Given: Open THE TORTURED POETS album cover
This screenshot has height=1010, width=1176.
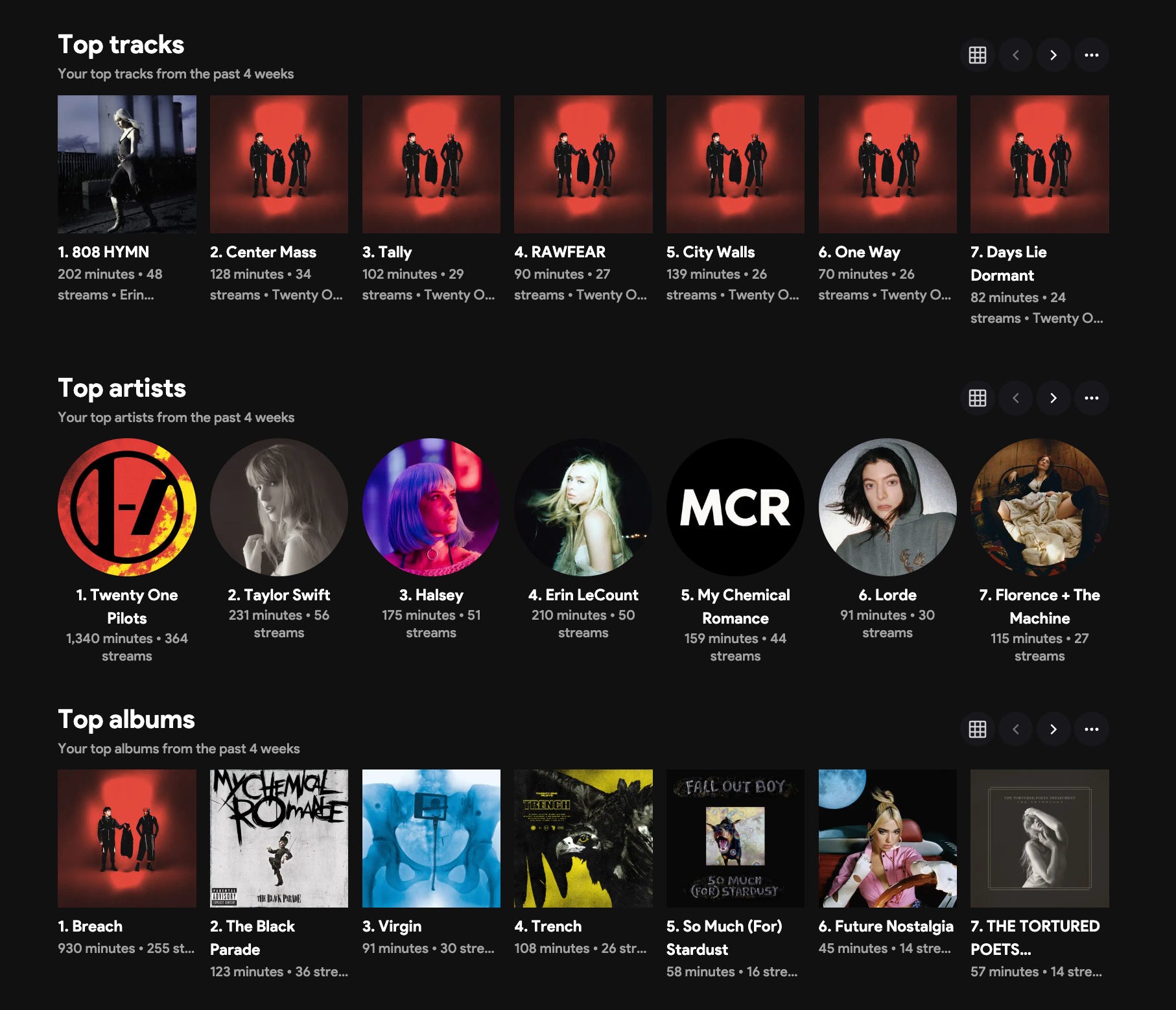Looking at the screenshot, I should click(1040, 838).
